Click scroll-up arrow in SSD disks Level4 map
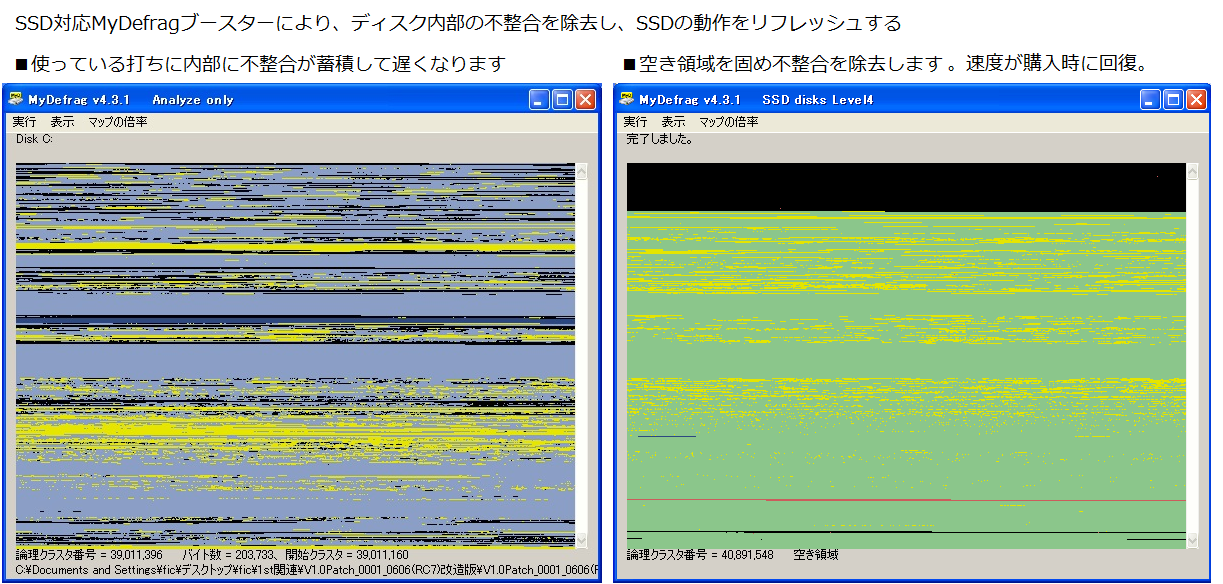Image resolution: width=1223 pixels, height=584 pixels. (1191, 172)
